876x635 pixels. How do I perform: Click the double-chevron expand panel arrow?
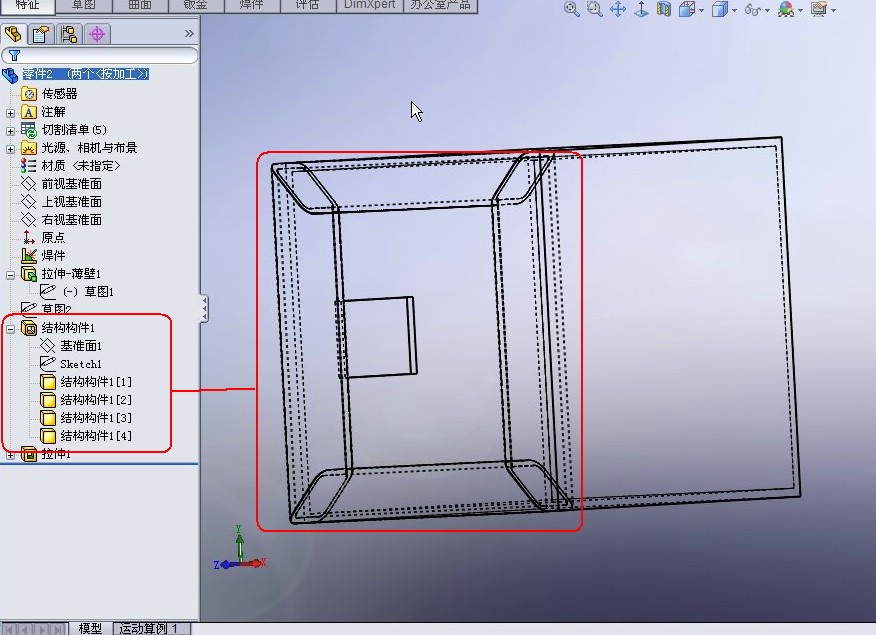coord(189,34)
